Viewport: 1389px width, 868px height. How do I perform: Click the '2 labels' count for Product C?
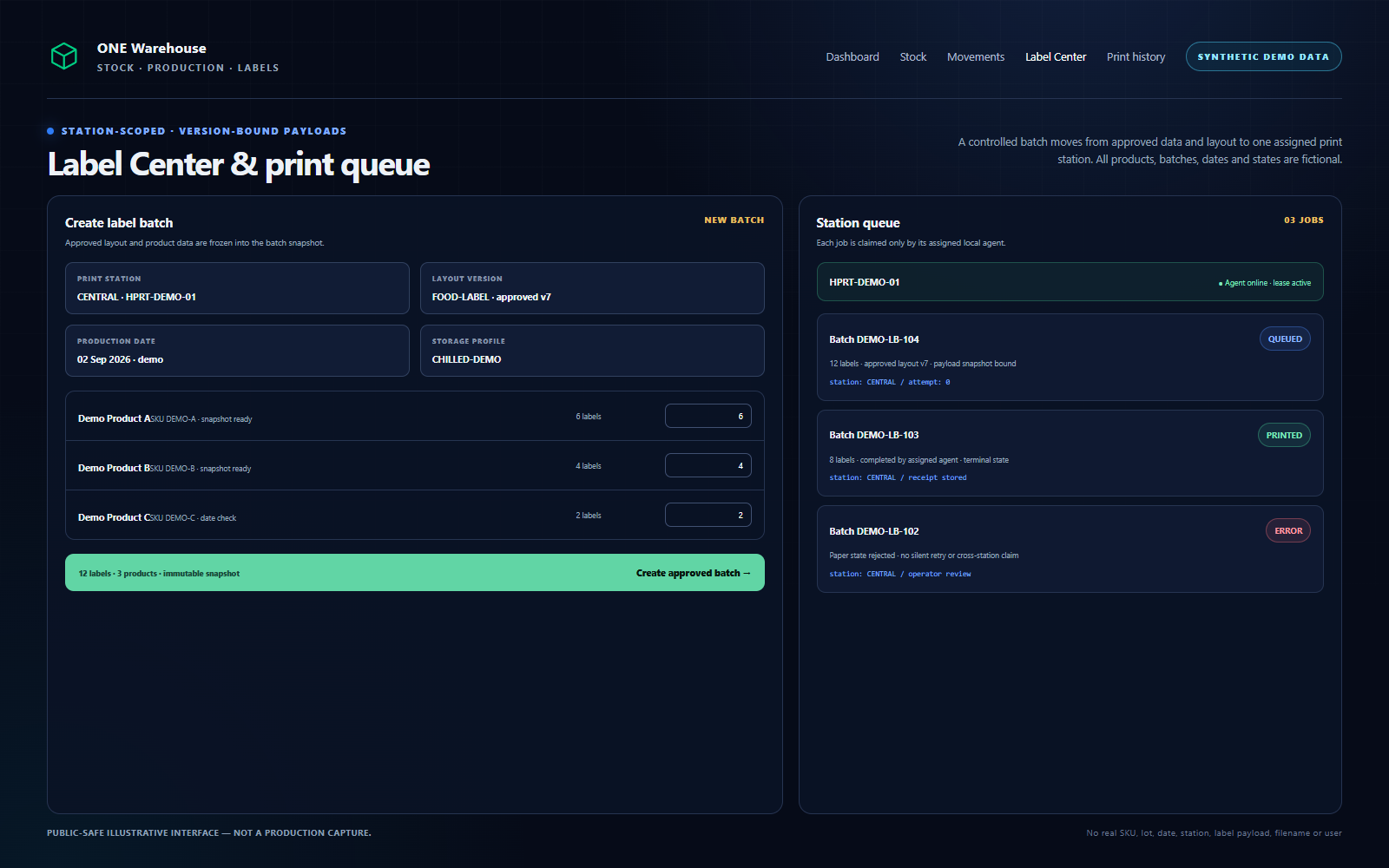pos(589,516)
